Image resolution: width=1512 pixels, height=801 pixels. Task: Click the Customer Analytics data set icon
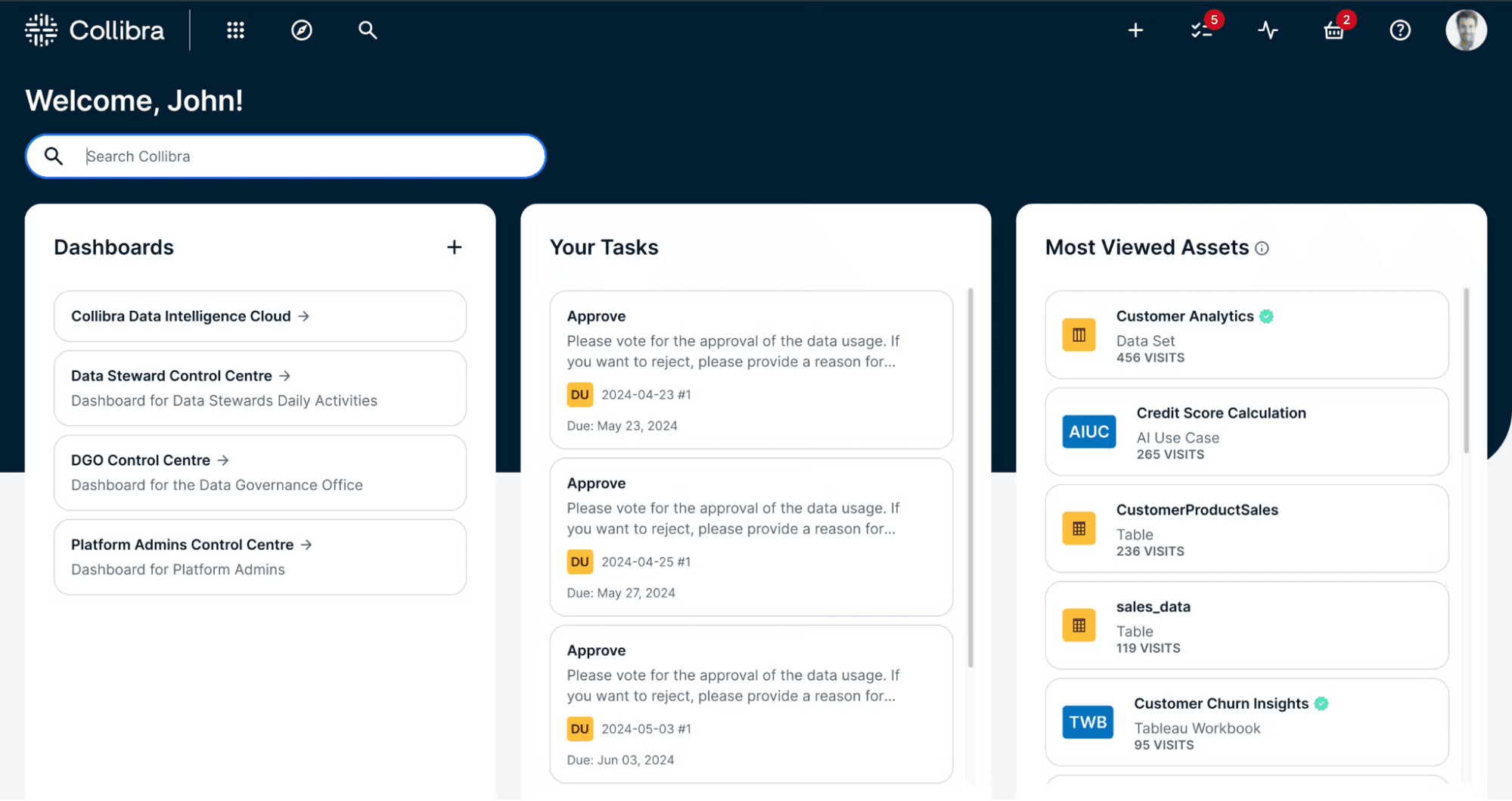(1079, 334)
